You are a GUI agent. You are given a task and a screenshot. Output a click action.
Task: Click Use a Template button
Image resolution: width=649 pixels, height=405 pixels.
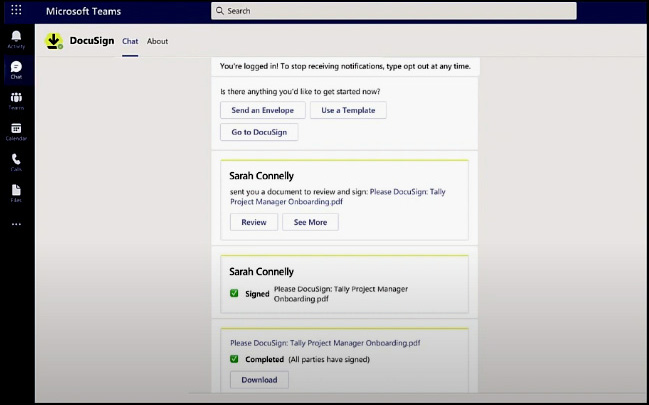(x=348, y=110)
